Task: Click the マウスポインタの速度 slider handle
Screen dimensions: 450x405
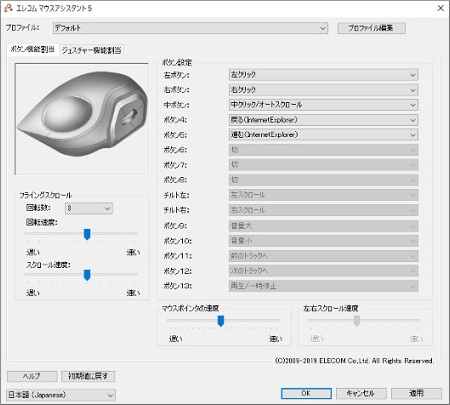Action: point(221,321)
